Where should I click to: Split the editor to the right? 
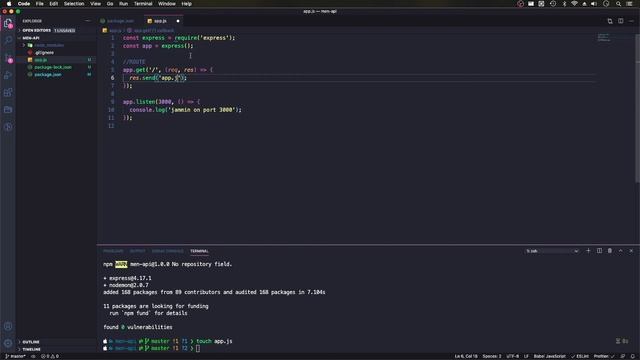(x=620, y=21)
